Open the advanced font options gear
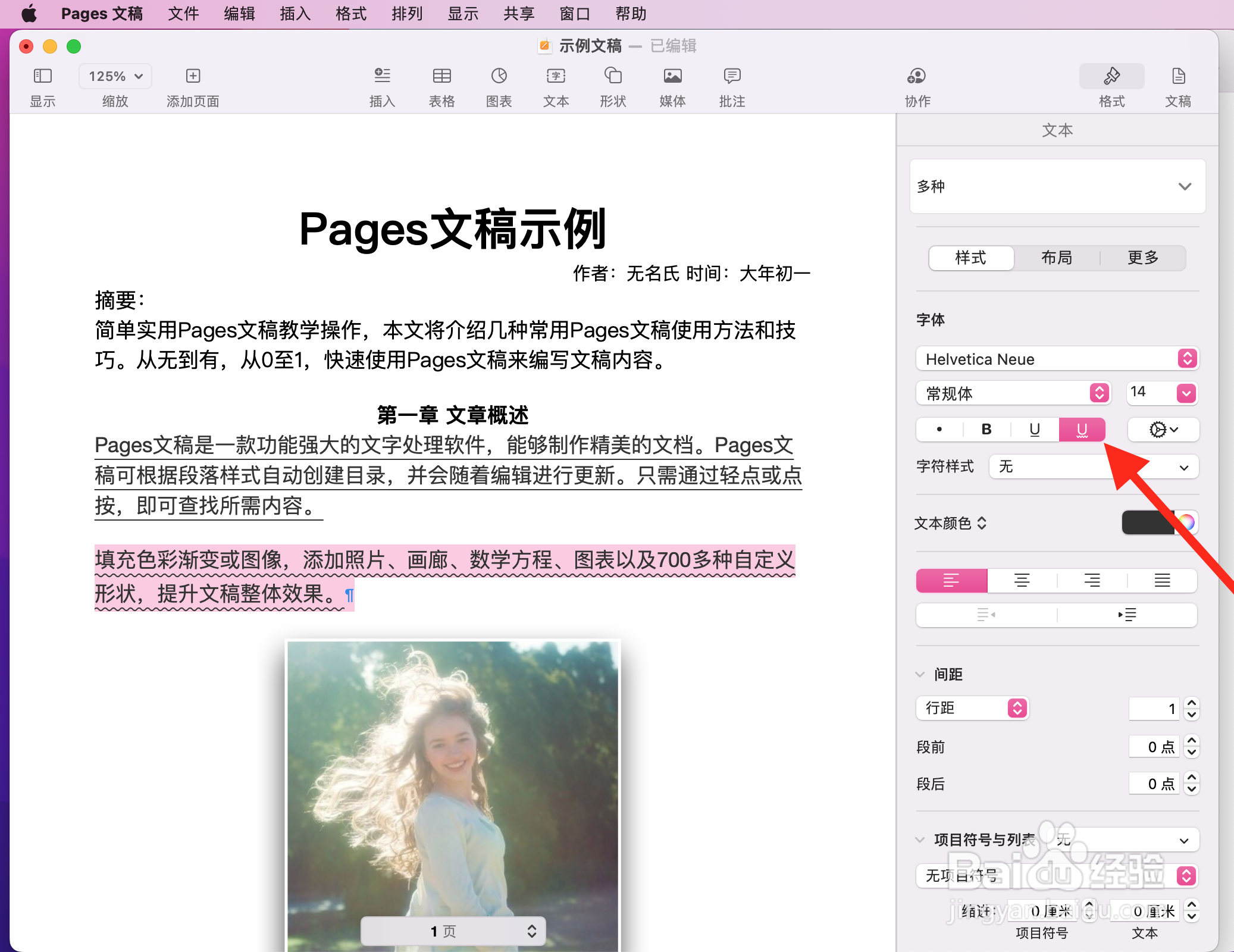 (x=1163, y=430)
